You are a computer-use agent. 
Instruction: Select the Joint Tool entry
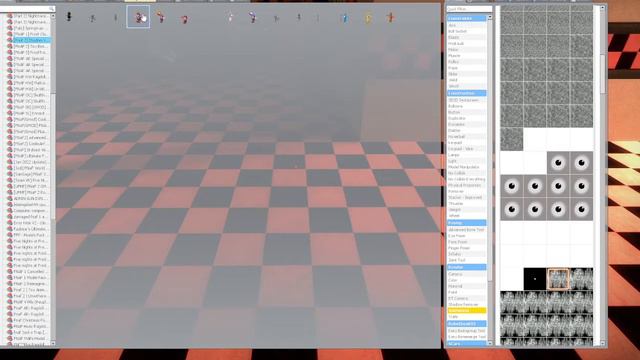point(467,260)
